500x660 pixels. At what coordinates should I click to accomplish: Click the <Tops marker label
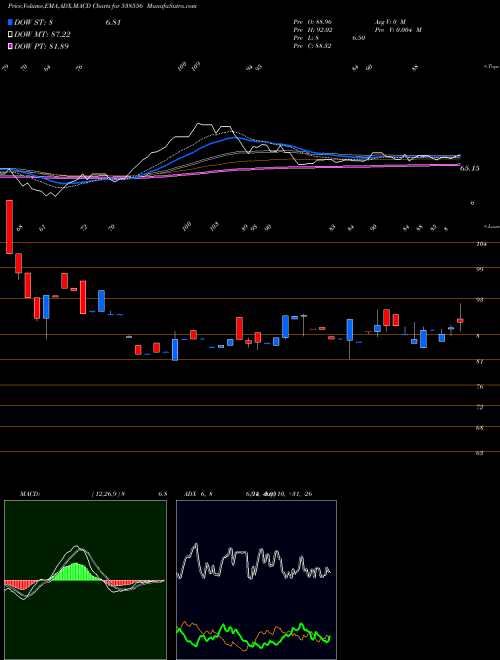(491, 67)
